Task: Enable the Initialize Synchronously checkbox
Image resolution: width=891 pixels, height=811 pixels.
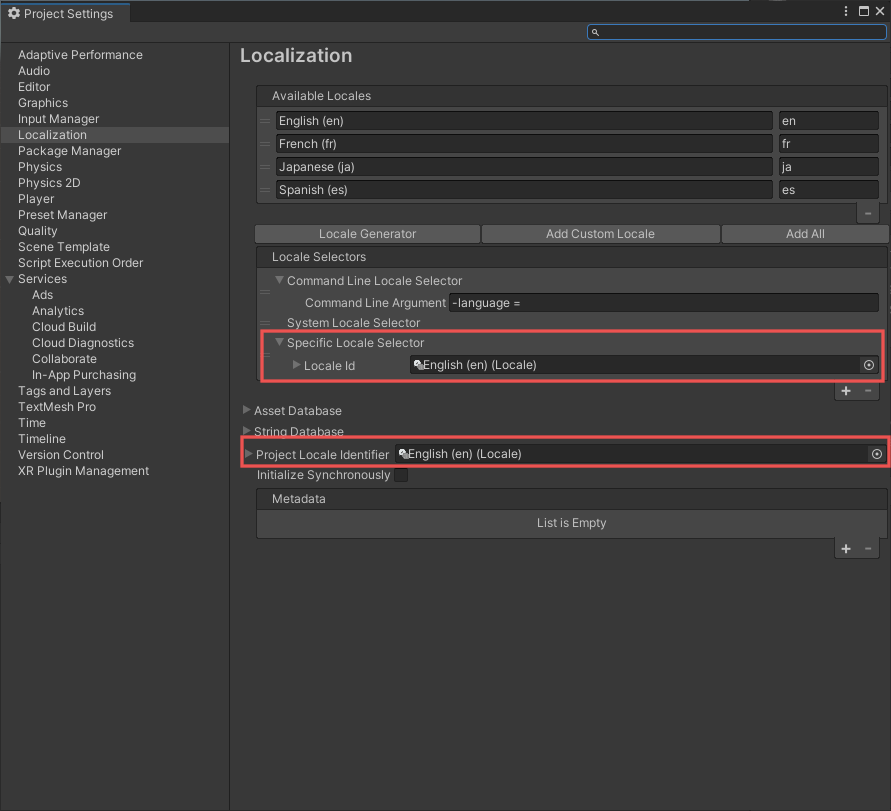Action: click(x=403, y=475)
